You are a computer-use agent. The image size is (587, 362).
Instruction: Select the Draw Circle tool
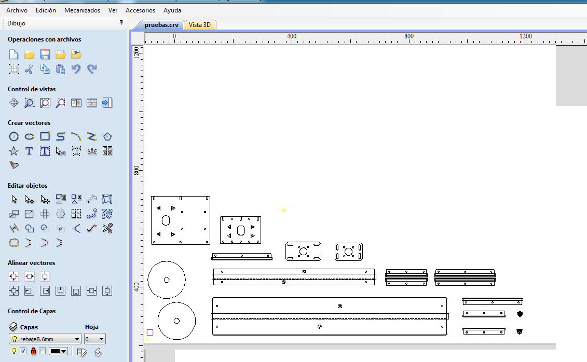(x=13, y=137)
